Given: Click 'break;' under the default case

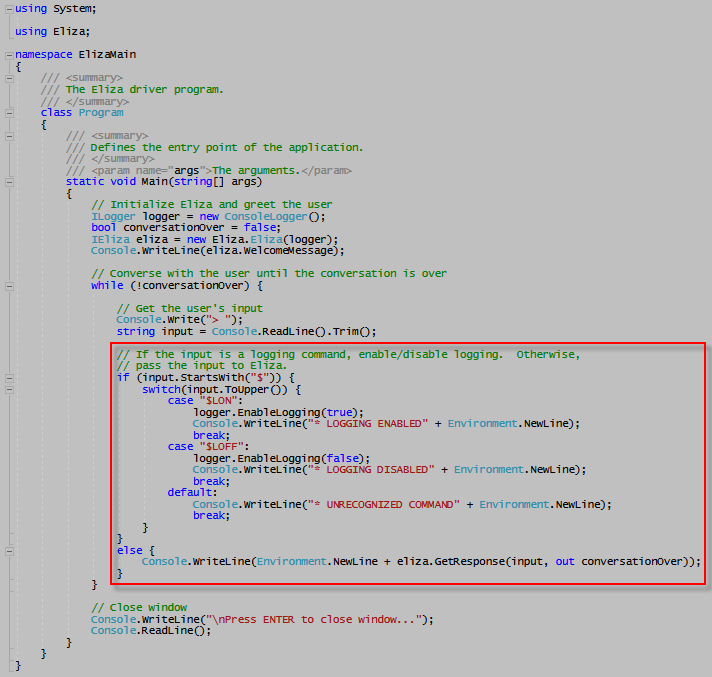Looking at the screenshot, I should (212, 516).
